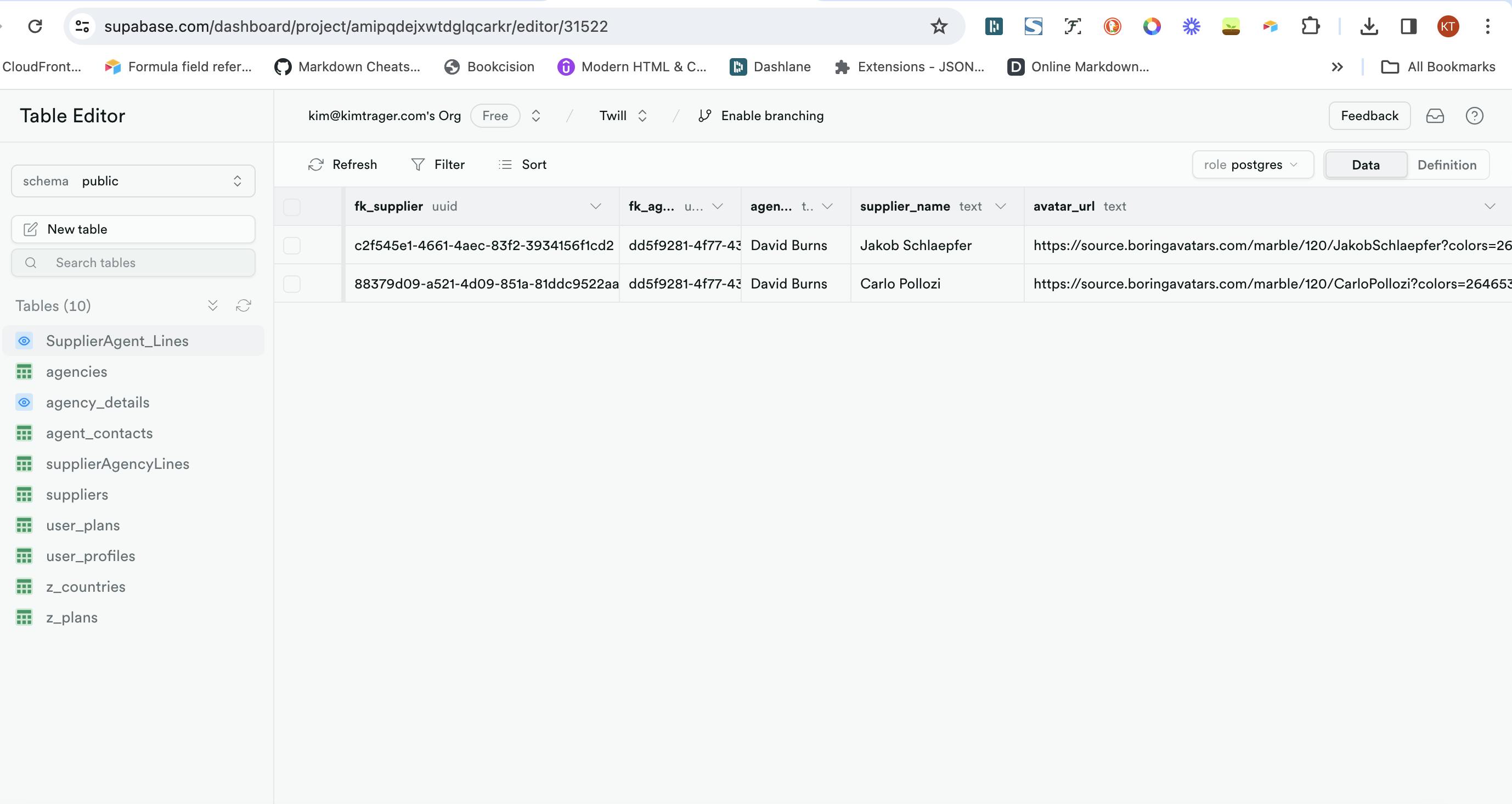Toggle the select-all rows checkbox

coord(292,207)
